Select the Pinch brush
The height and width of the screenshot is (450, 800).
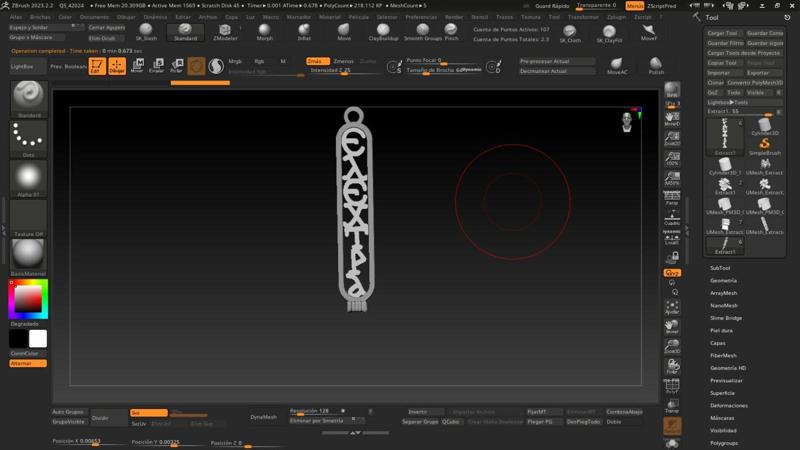tap(451, 32)
